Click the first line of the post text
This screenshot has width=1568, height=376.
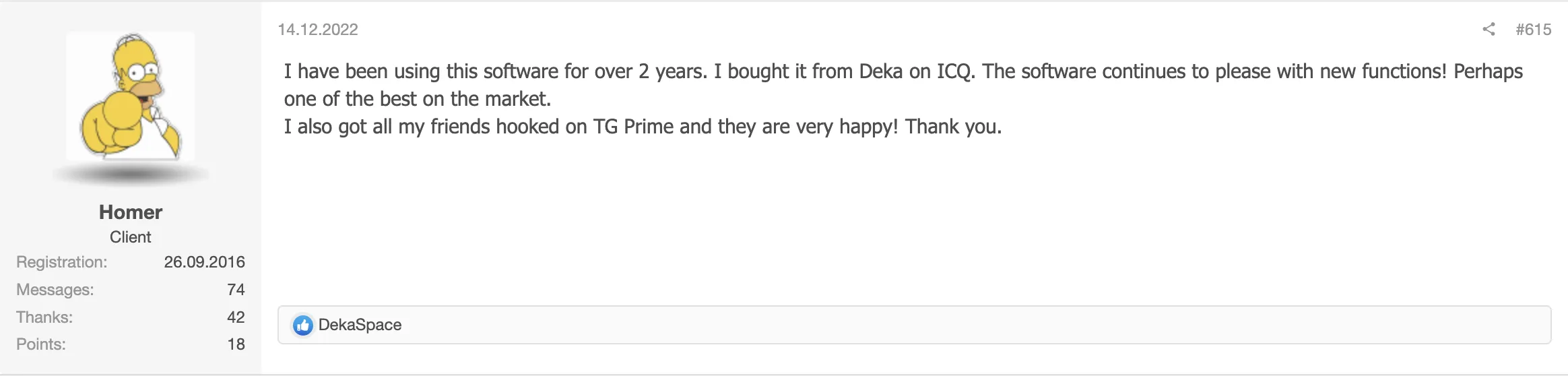pos(903,71)
